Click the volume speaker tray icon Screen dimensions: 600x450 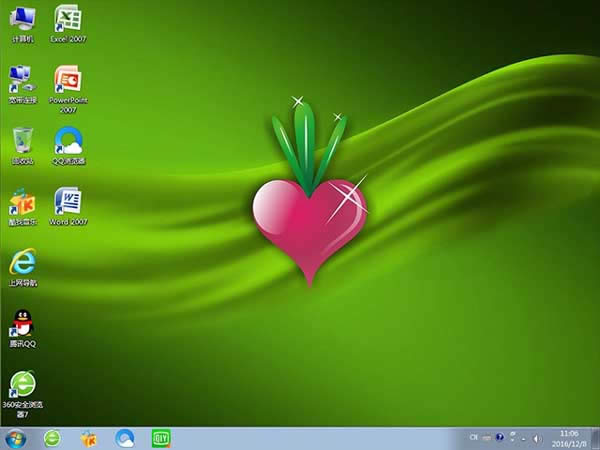[538, 438]
